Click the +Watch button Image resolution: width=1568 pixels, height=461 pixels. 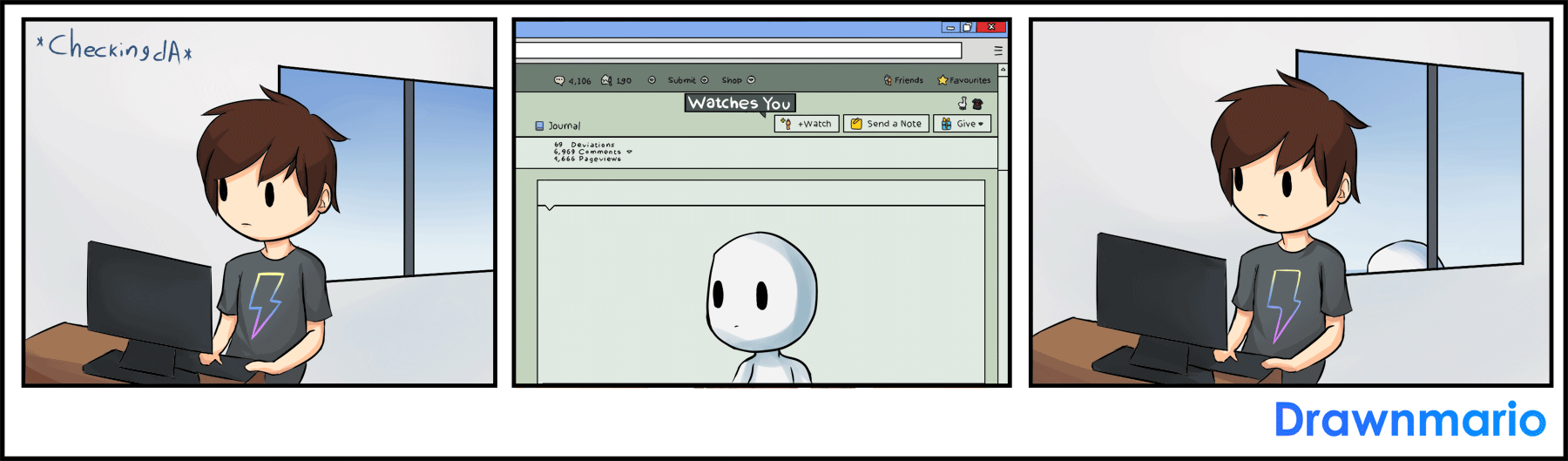tap(807, 124)
